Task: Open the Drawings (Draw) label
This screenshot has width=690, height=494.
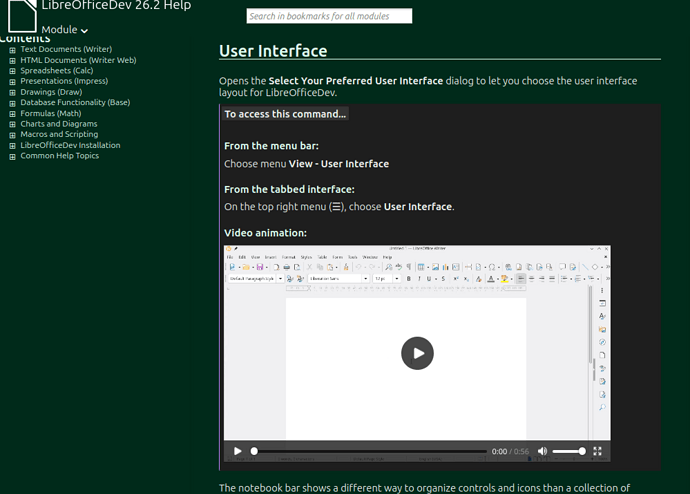Action: point(51,92)
